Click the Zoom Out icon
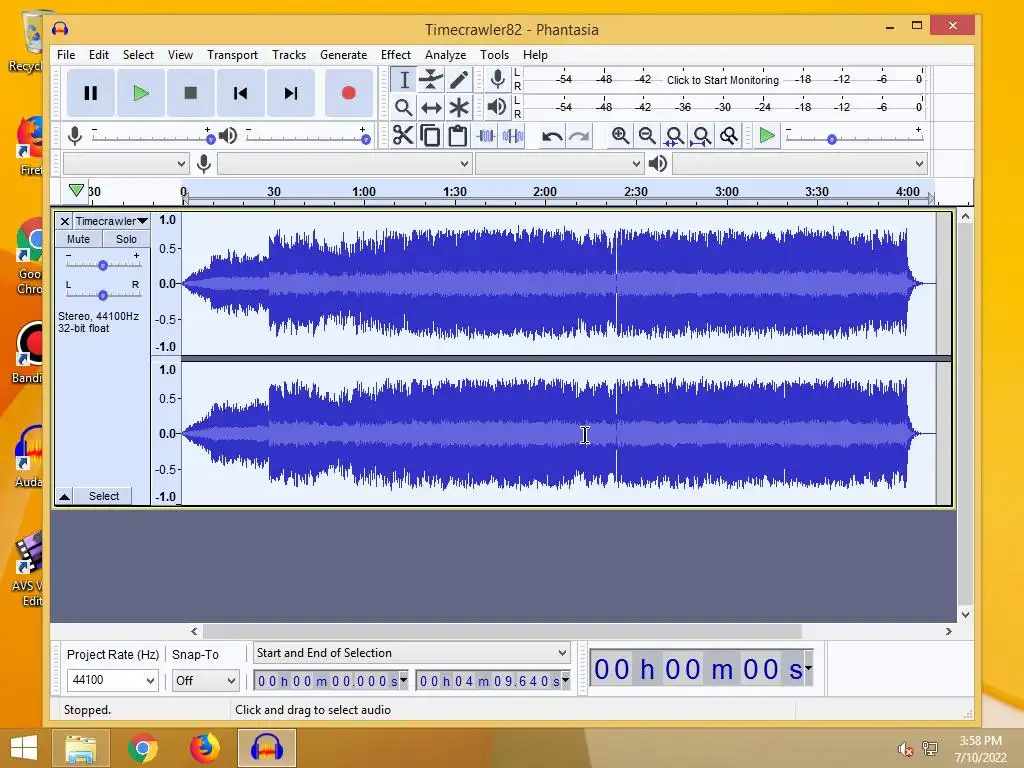This screenshot has height=768, width=1024. 647,136
